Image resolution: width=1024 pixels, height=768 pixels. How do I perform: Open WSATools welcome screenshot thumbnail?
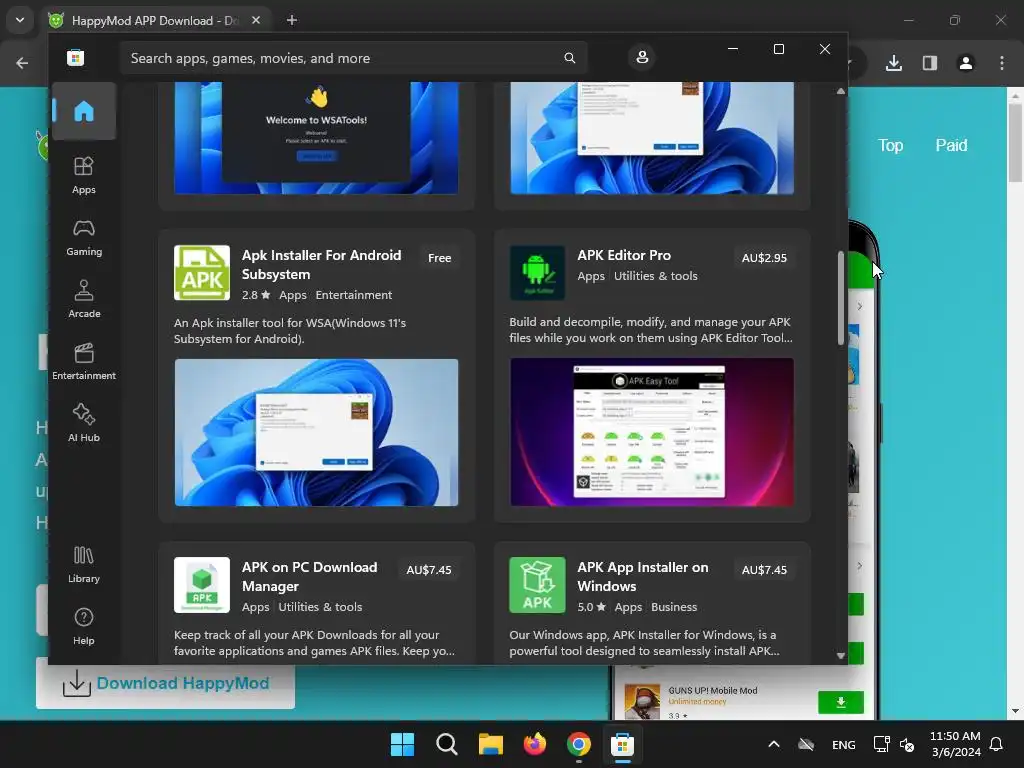(316, 138)
